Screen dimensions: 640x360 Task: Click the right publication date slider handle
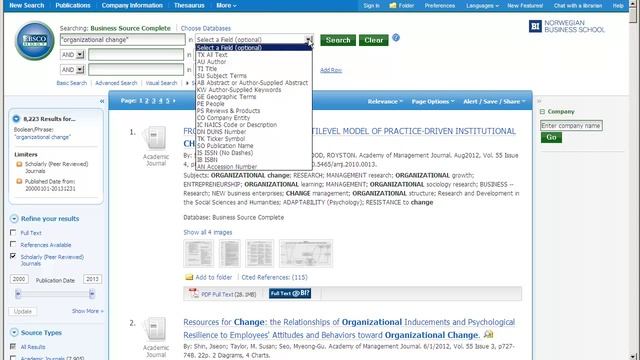point(92,293)
